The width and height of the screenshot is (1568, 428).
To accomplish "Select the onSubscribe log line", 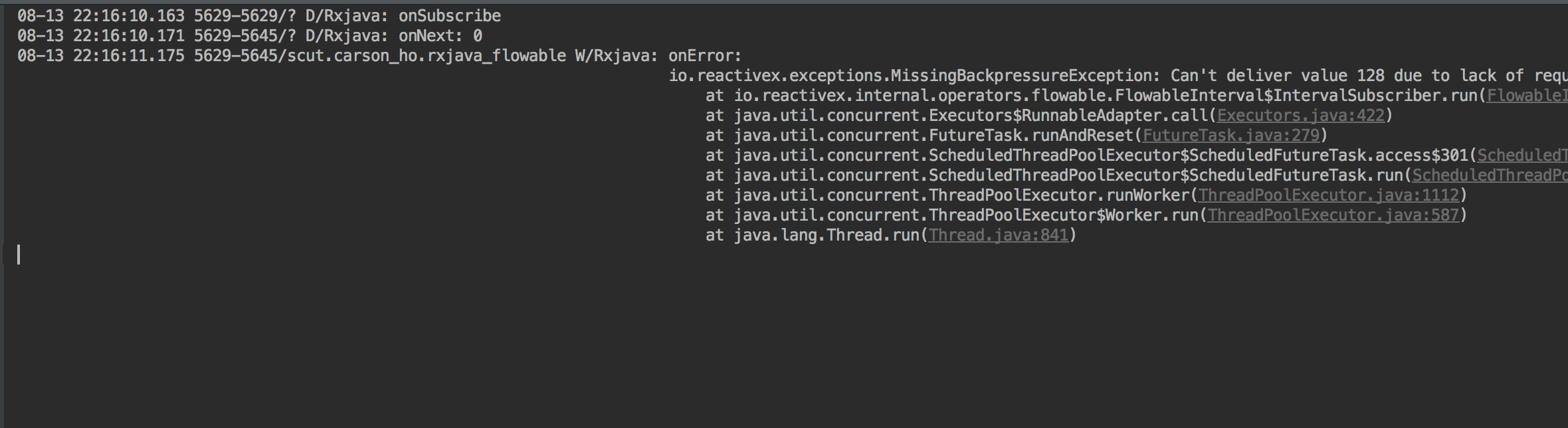I will 259,16.
